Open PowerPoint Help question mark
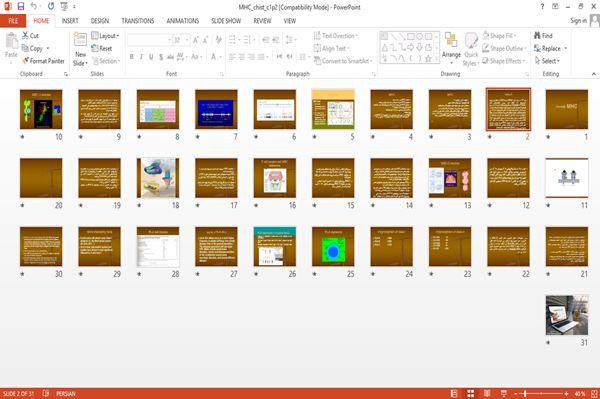This screenshot has width=600, height=399. [x=542, y=7]
